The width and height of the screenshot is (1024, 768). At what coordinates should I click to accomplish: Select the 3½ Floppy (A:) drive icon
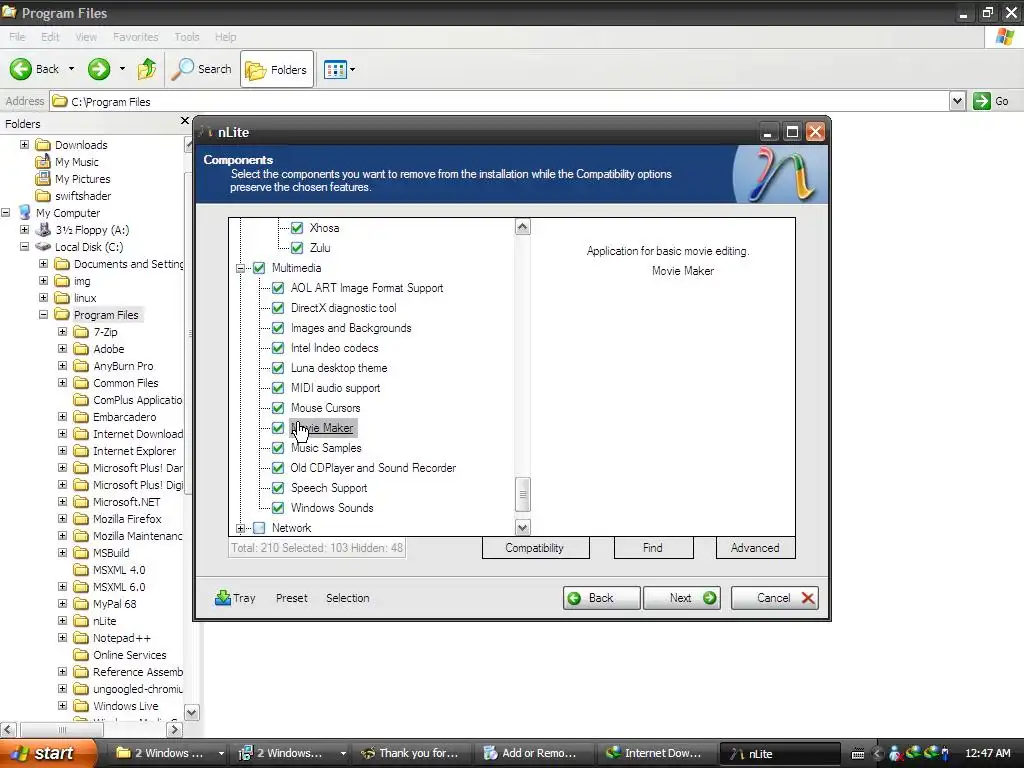pos(43,229)
